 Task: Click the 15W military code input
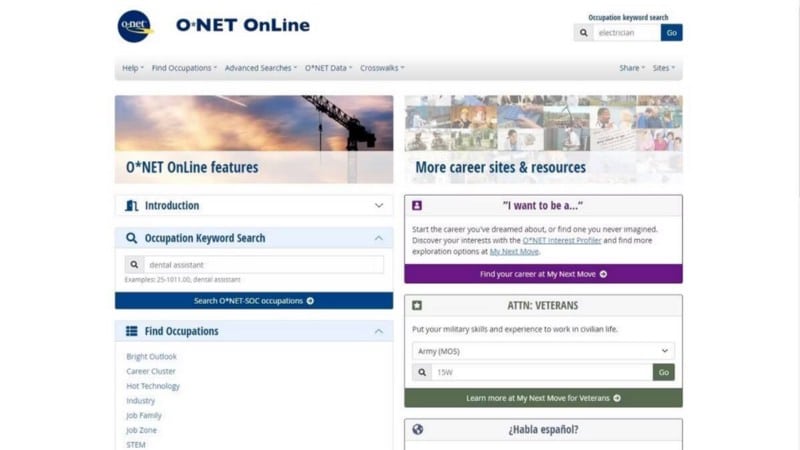[x=542, y=372]
